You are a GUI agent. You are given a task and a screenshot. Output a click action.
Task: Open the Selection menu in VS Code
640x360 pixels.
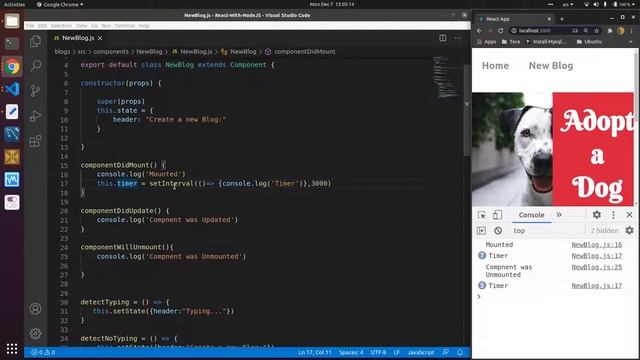61,25
